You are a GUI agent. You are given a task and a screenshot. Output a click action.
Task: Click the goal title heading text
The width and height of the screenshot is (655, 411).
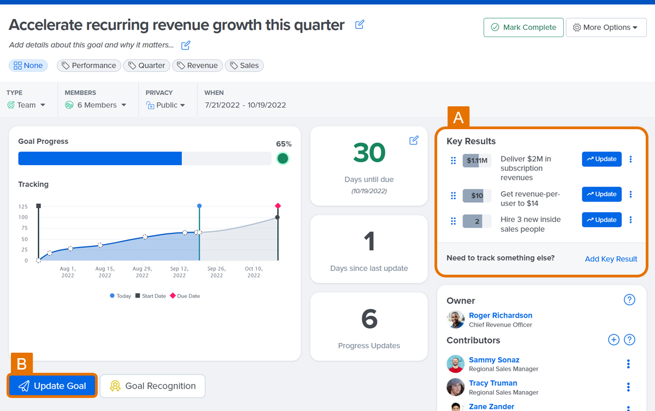click(x=177, y=25)
